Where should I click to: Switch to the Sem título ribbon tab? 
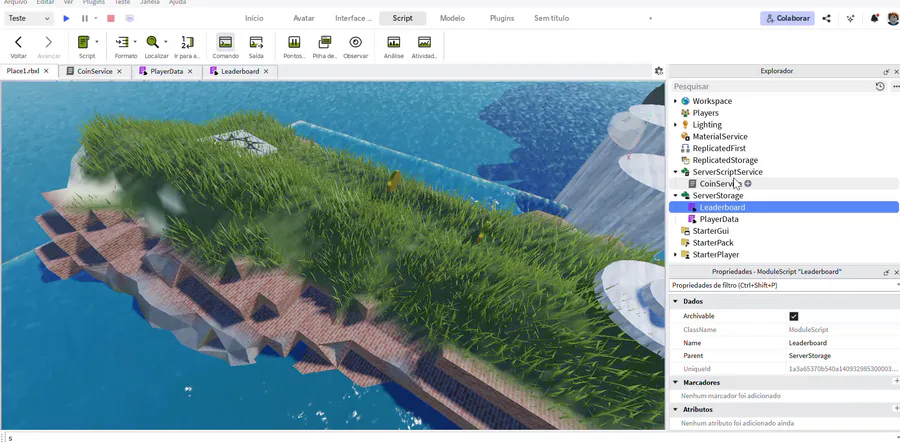552,18
